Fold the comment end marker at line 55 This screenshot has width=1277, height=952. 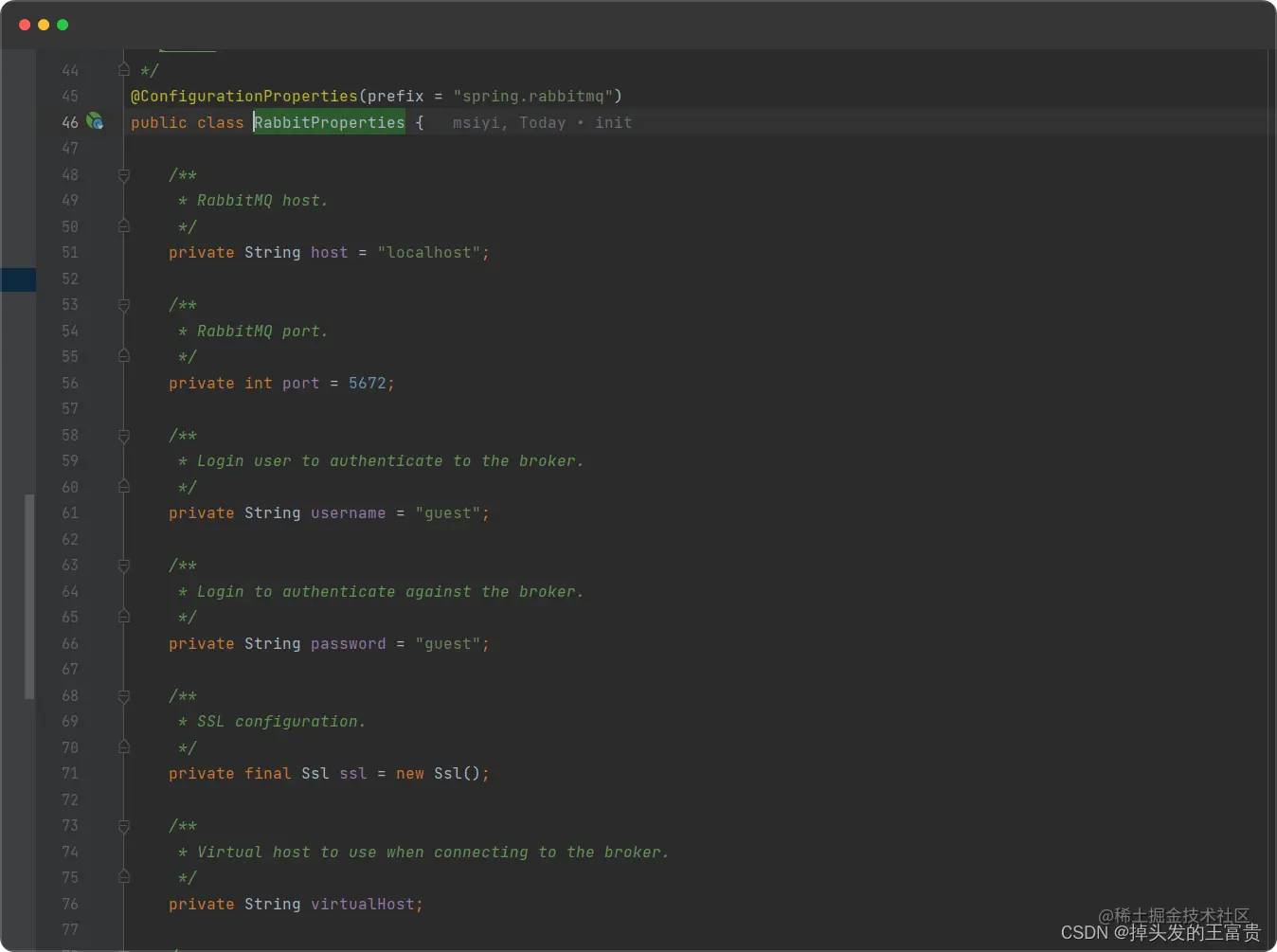tap(124, 355)
